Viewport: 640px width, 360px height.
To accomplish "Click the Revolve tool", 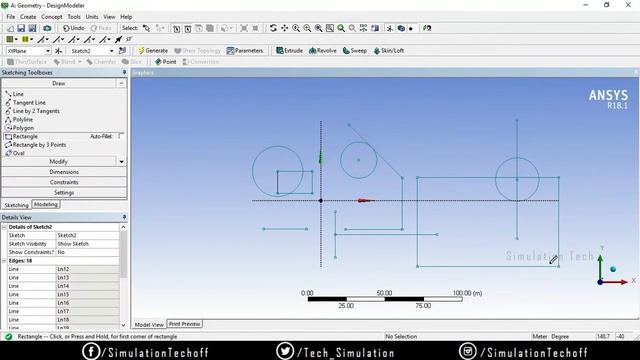I will (323, 51).
